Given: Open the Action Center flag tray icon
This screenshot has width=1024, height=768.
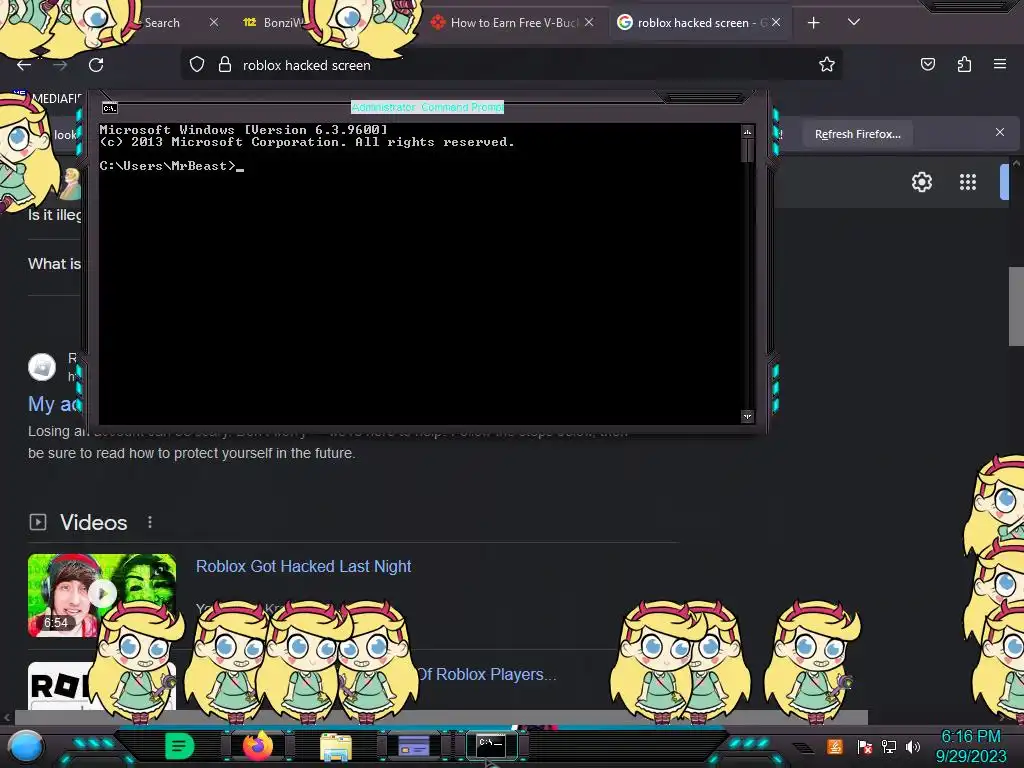Looking at the screenshot, I should pyautogui.click(x=864, y=746).
